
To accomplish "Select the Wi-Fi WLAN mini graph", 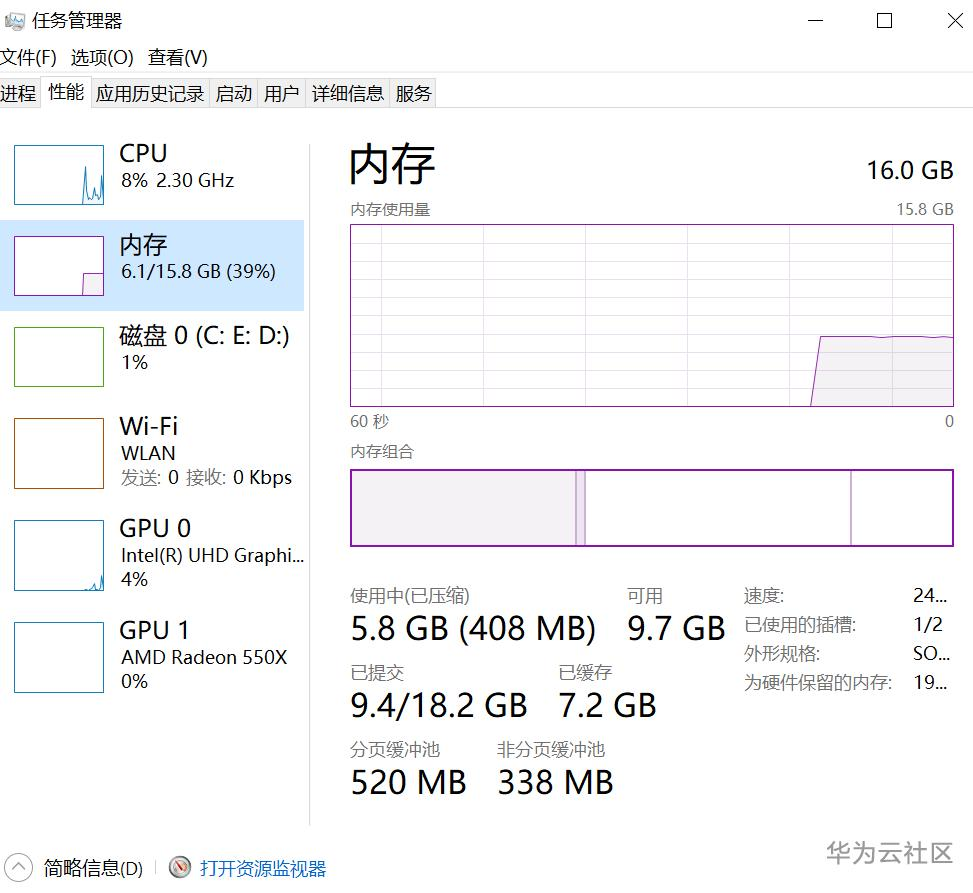I will pyautogui.click(x=59, y=453).
